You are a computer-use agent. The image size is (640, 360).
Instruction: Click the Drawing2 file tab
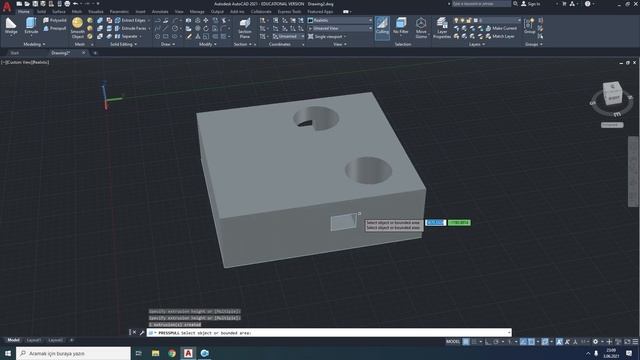(x=61, y=53)
